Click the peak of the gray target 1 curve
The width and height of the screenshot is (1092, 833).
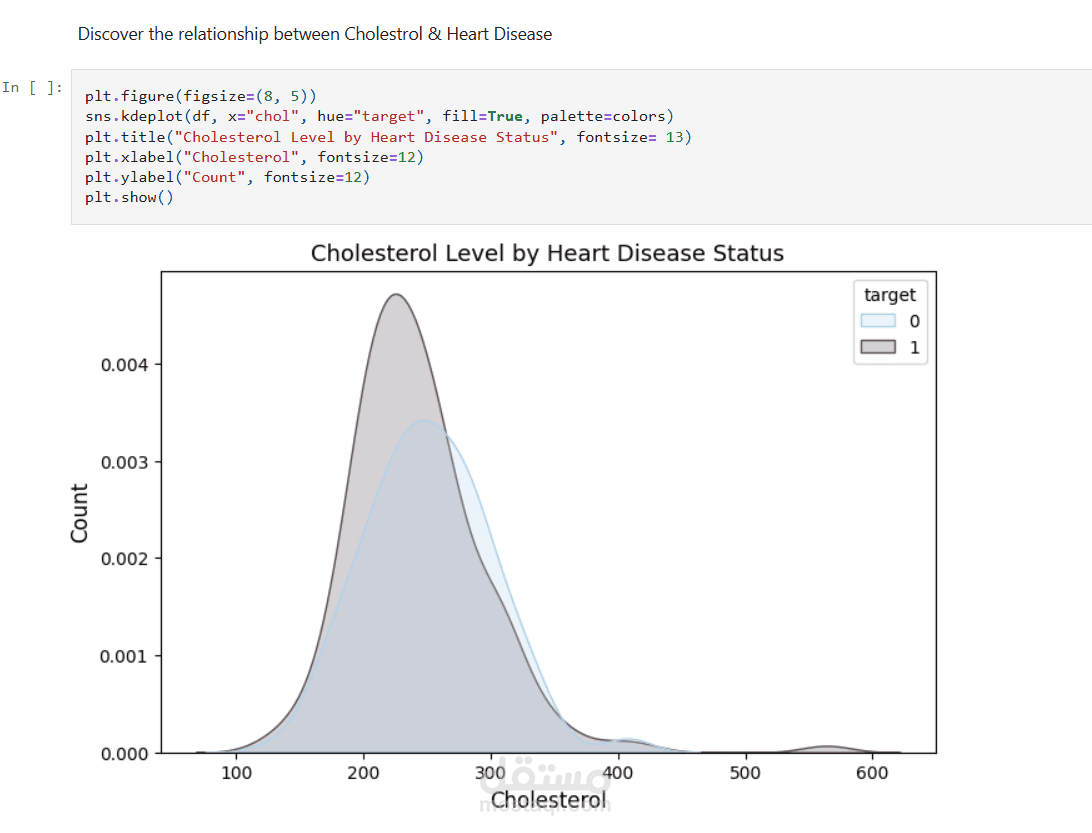coord(397,295)
